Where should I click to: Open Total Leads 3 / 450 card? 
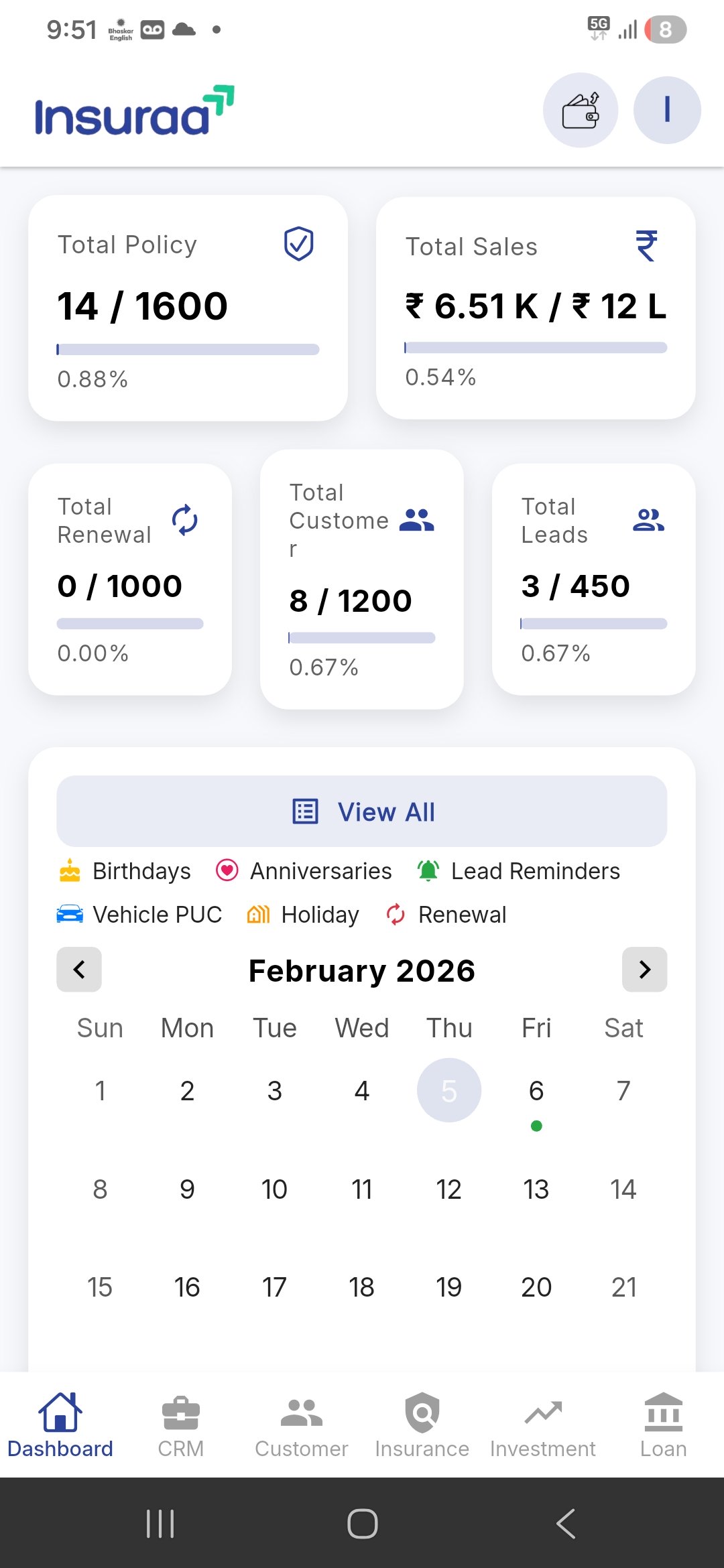coord(594,580)
